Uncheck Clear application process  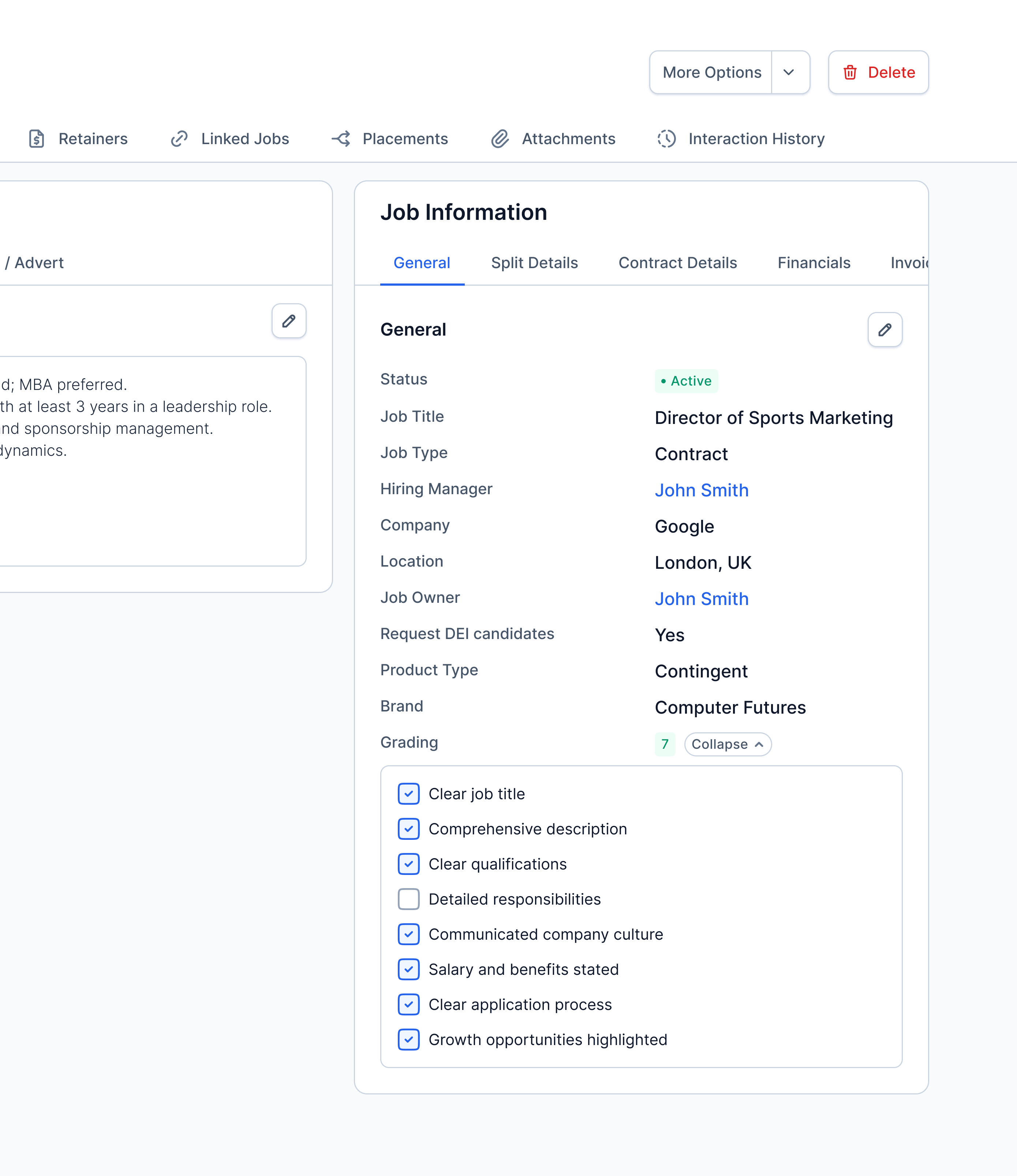[x=409, y=1004]
